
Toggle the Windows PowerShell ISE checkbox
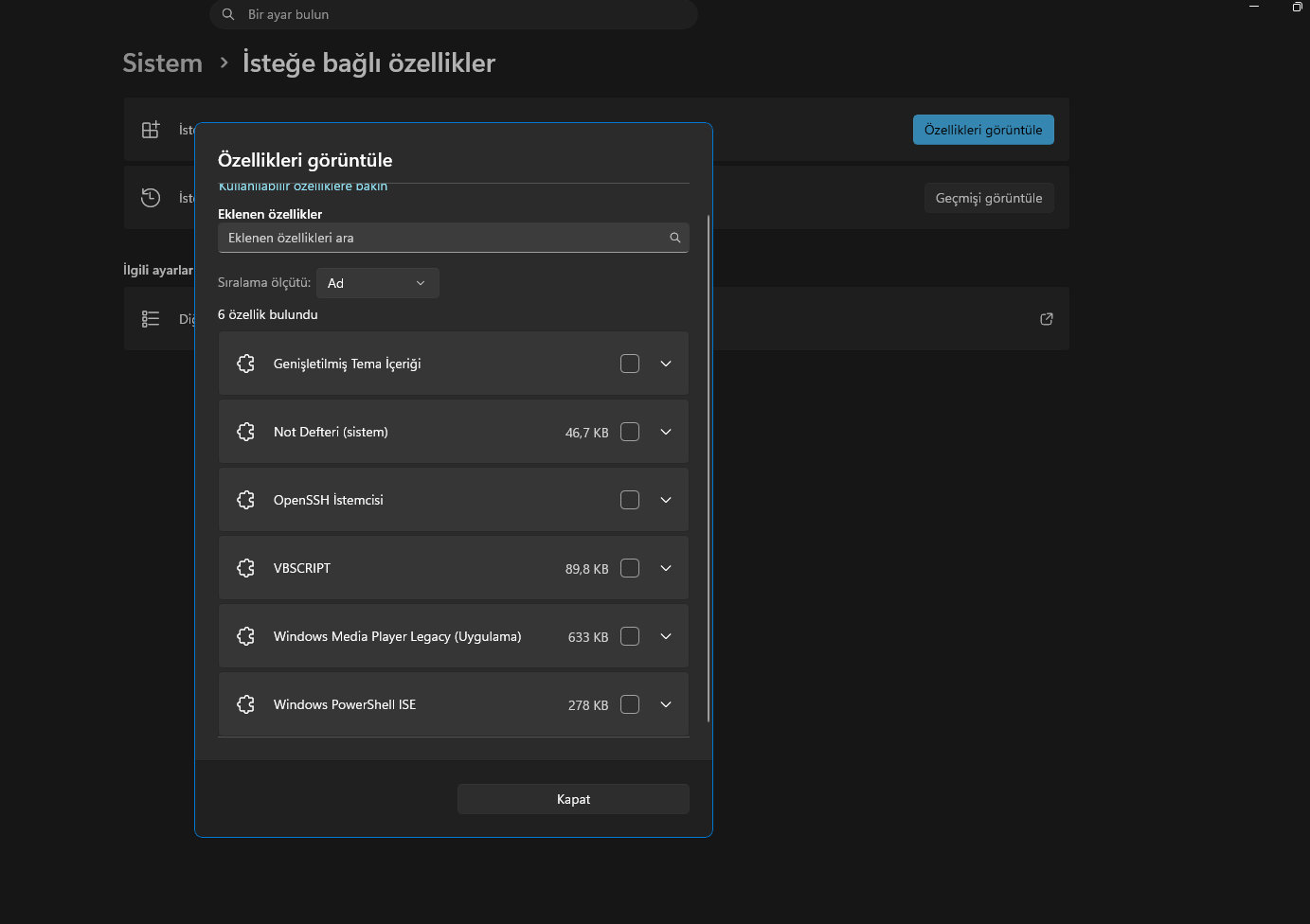(630, 704)
